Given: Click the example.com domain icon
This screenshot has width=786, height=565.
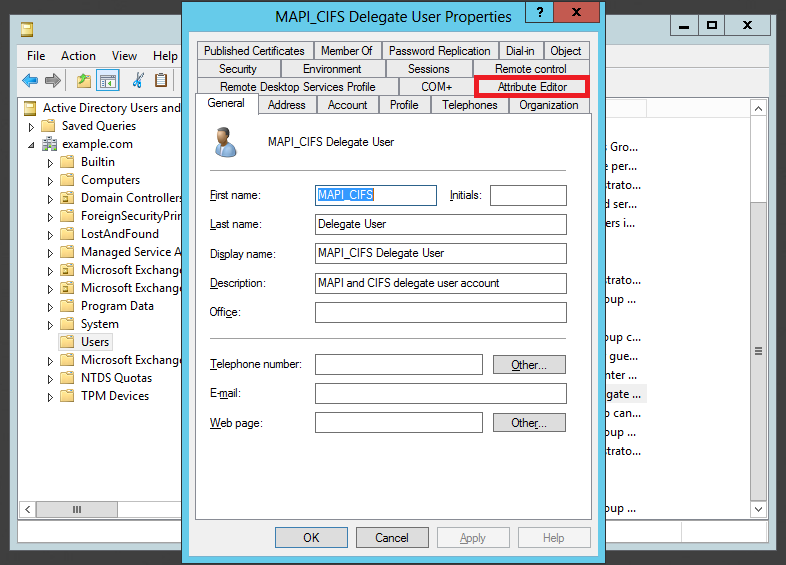Looking at the screenshot, I should [x=49, y=144].
